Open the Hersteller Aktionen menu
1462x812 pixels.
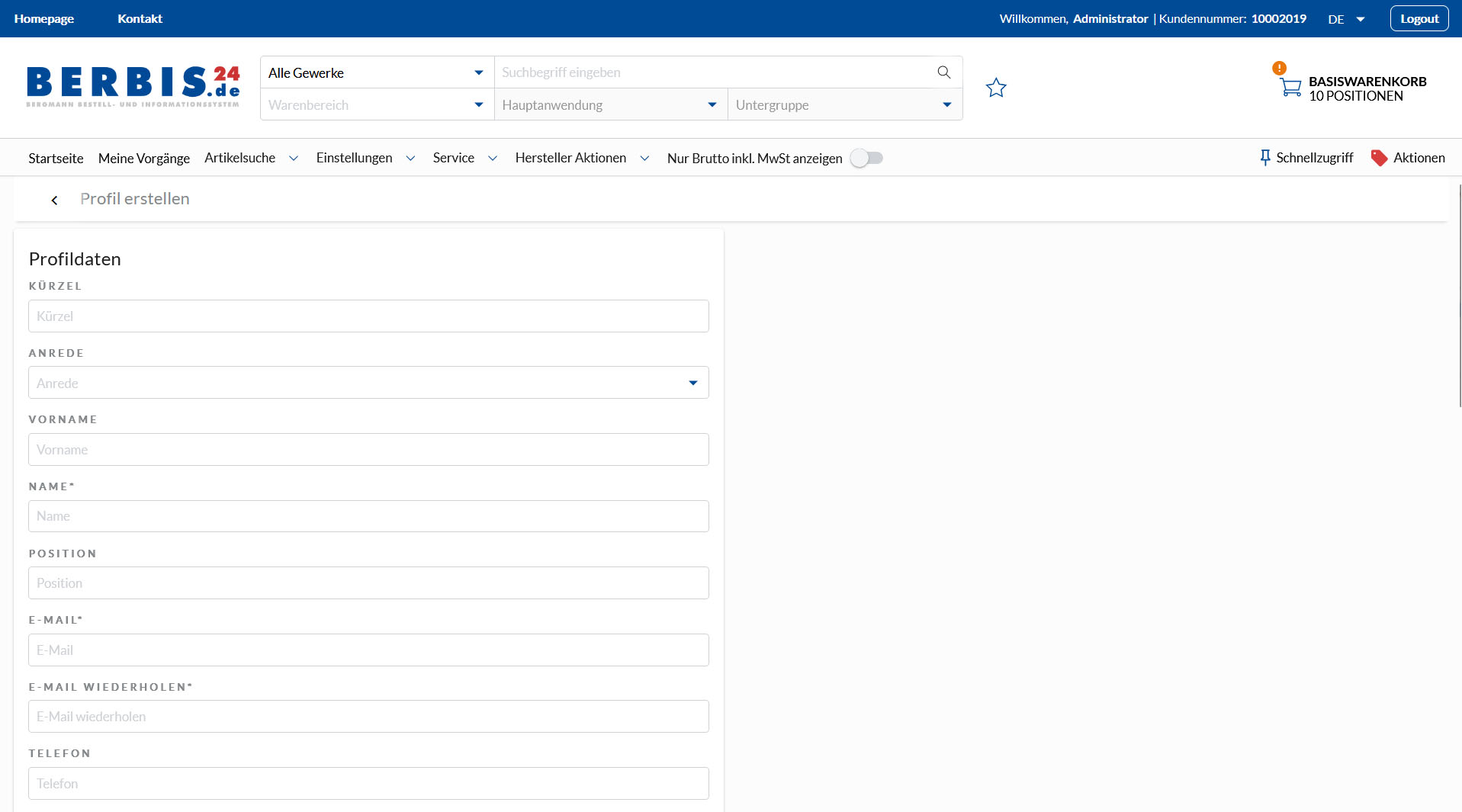pyautogui.click(x=570, y=158)
